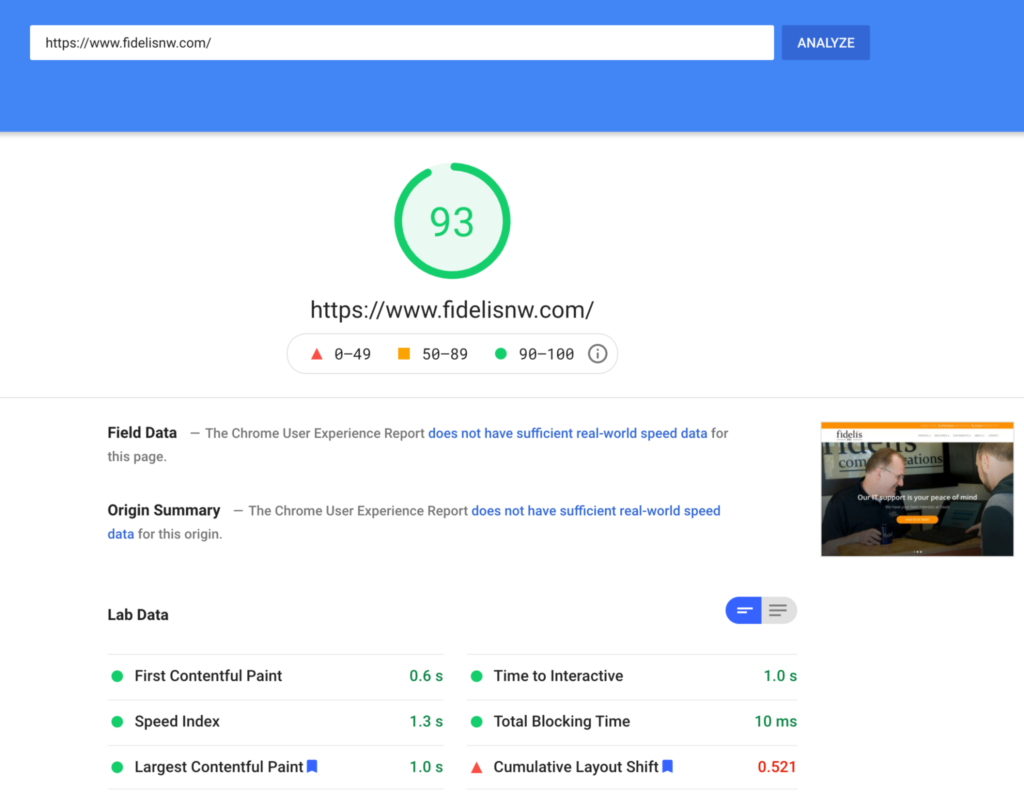The image size is (1024, 794).
Task: Click the 0.521 Cumulative Layout Shift value
Action: [776, 767]
